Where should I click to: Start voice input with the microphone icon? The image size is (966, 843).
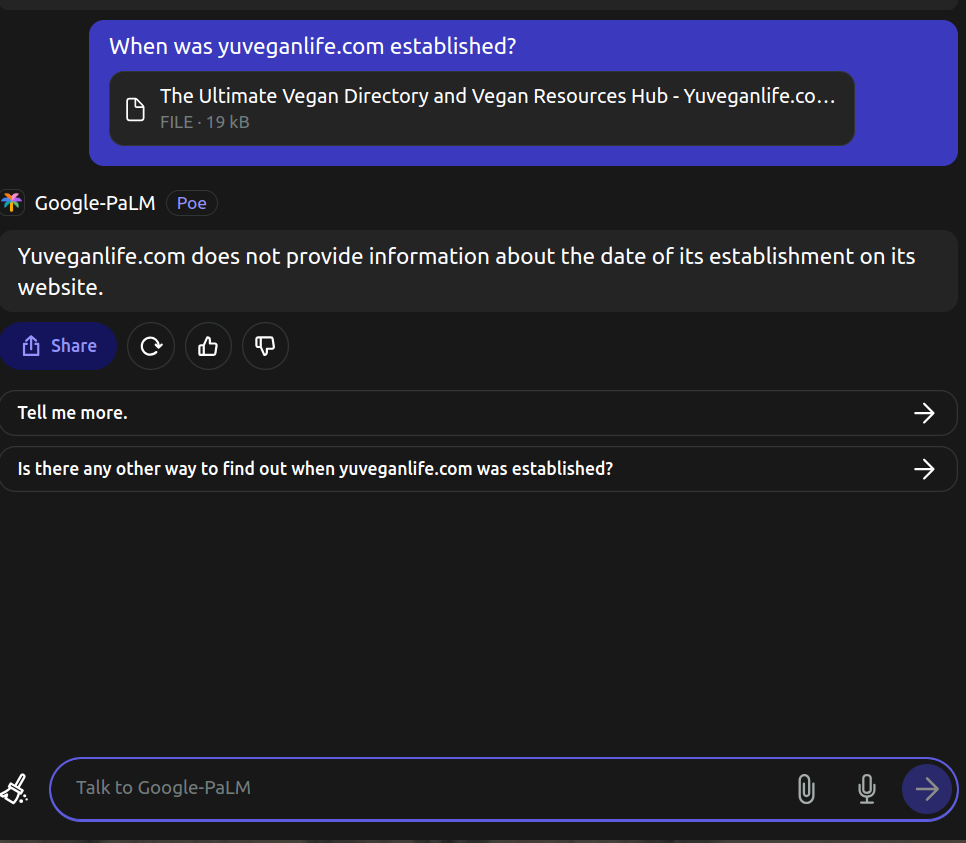(x=867, y=789)
